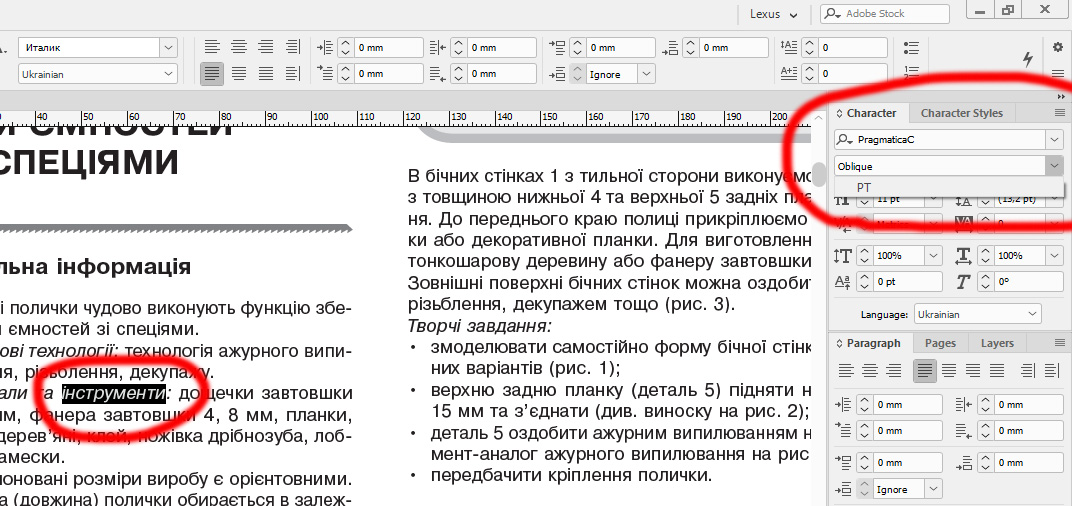Click space after field in Paragraph panel
The height and width of the screenshot is (506, 1072).
tap(1028, 464)
